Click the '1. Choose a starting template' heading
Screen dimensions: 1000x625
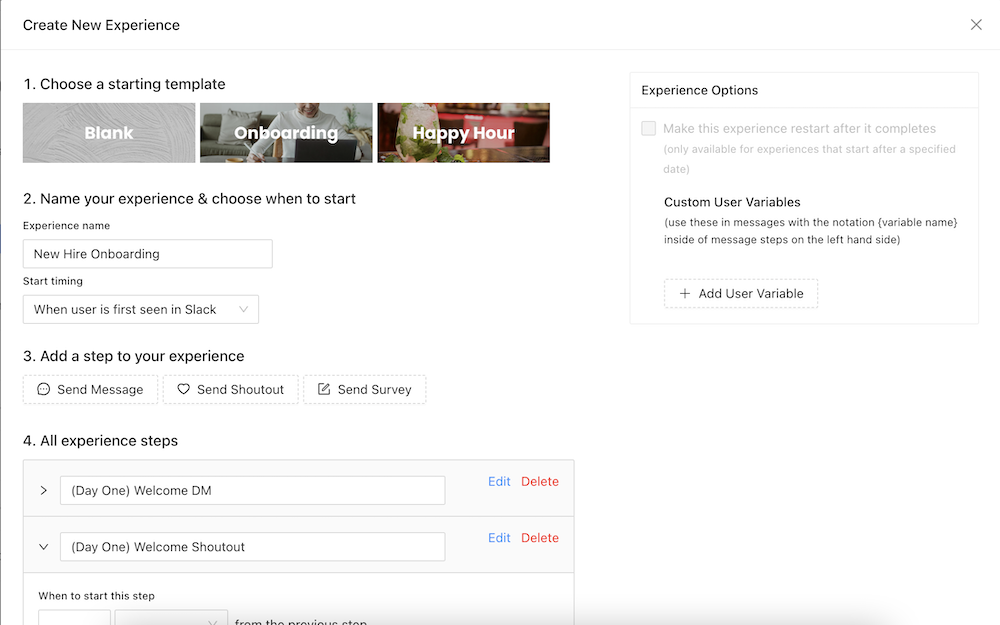pos(124,84)
